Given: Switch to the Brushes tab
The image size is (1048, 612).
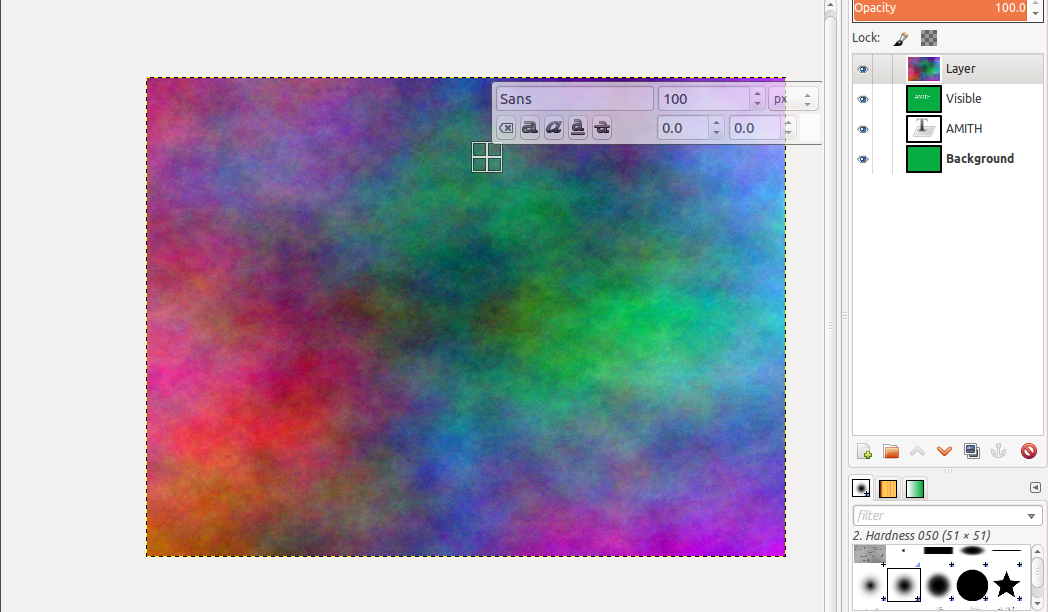Looking at the screenshot, I should coord(862,488).
